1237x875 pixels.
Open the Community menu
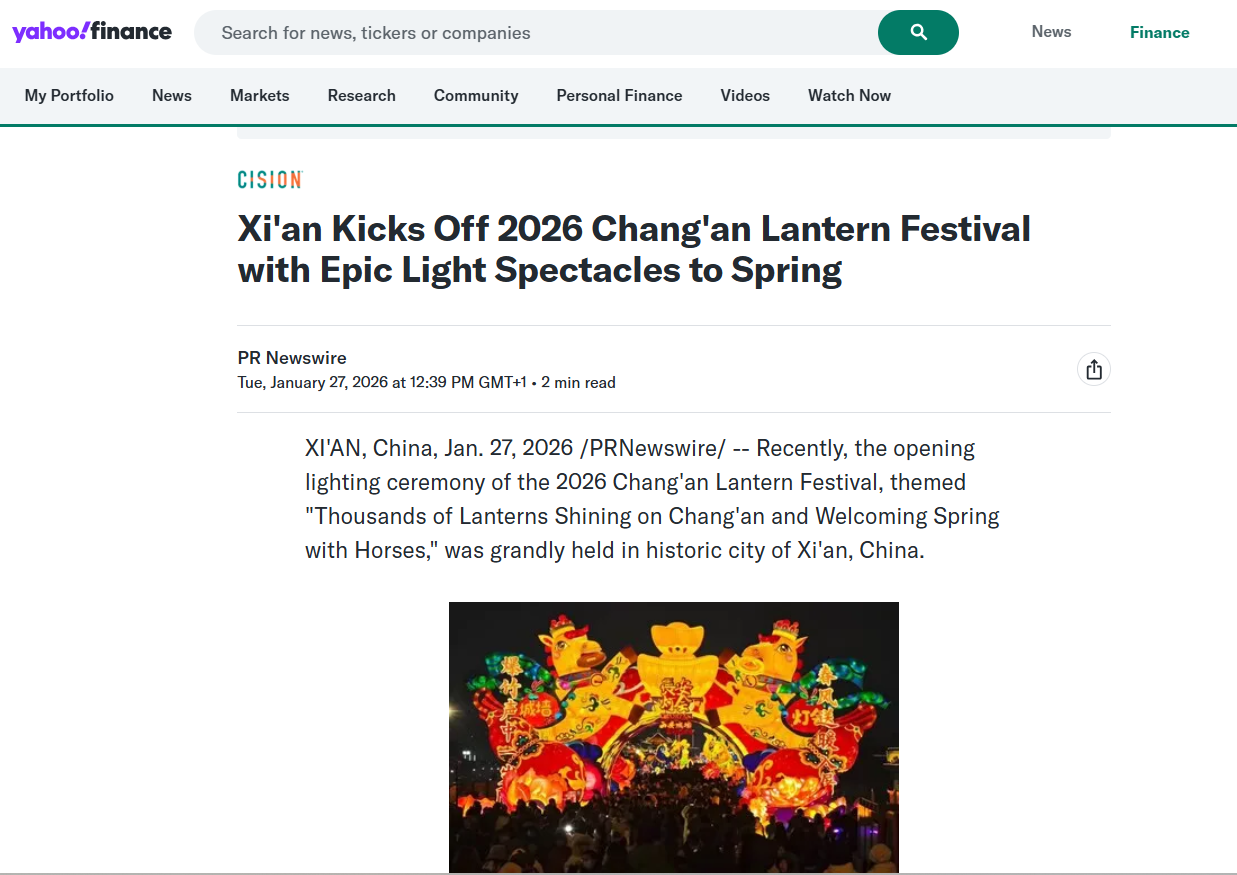[x=476, y=96]
